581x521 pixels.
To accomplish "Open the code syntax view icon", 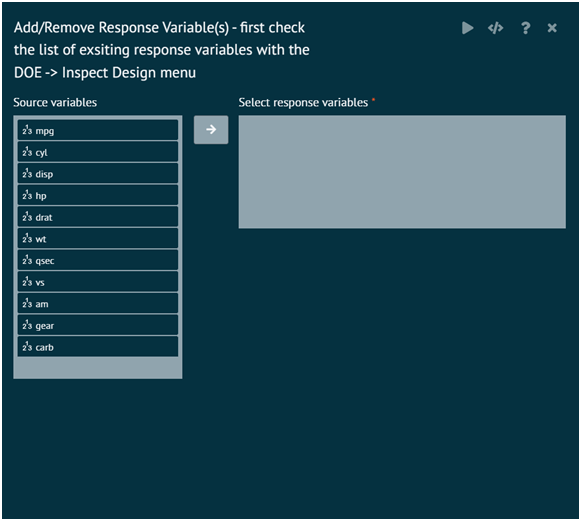I will tap(495, 28).
